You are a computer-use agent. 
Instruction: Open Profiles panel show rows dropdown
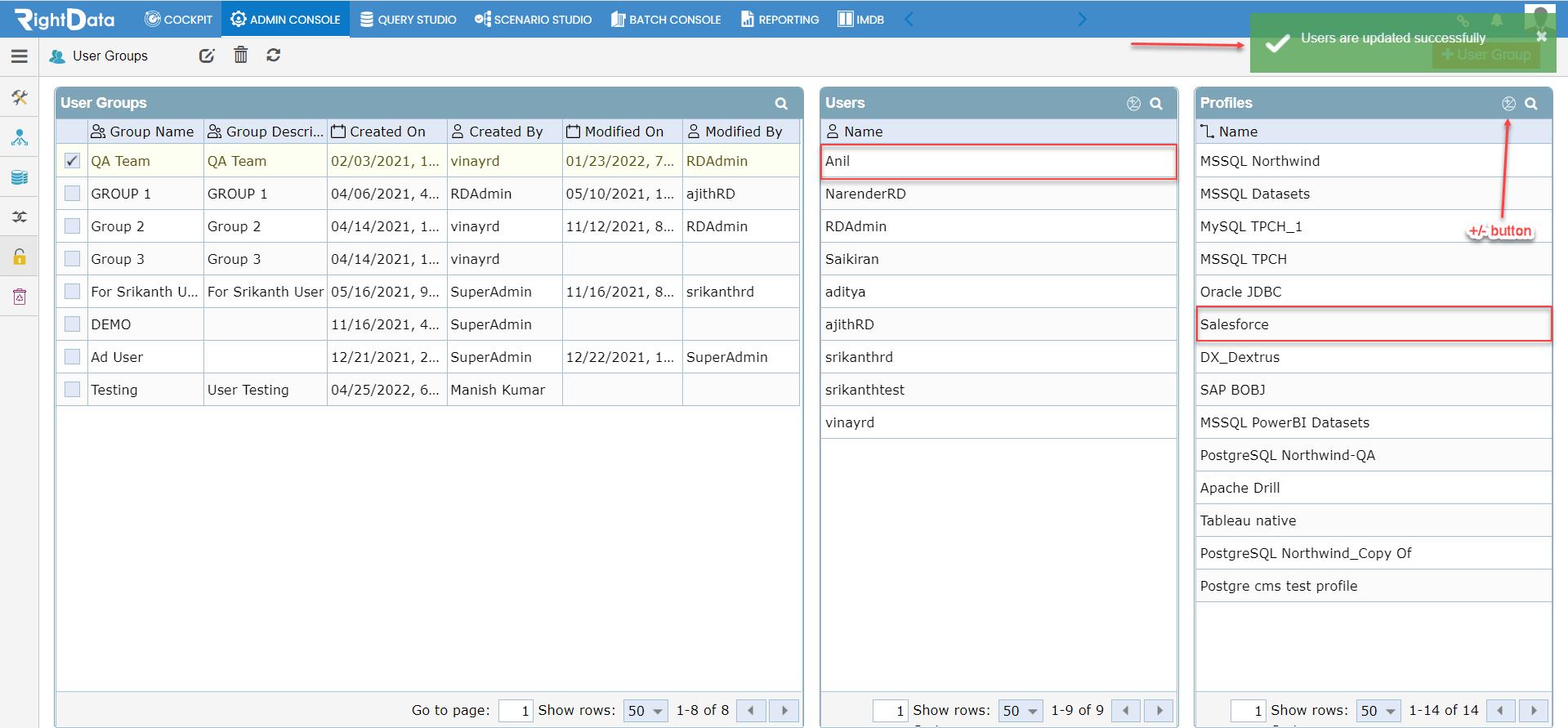pos(1378,711)
